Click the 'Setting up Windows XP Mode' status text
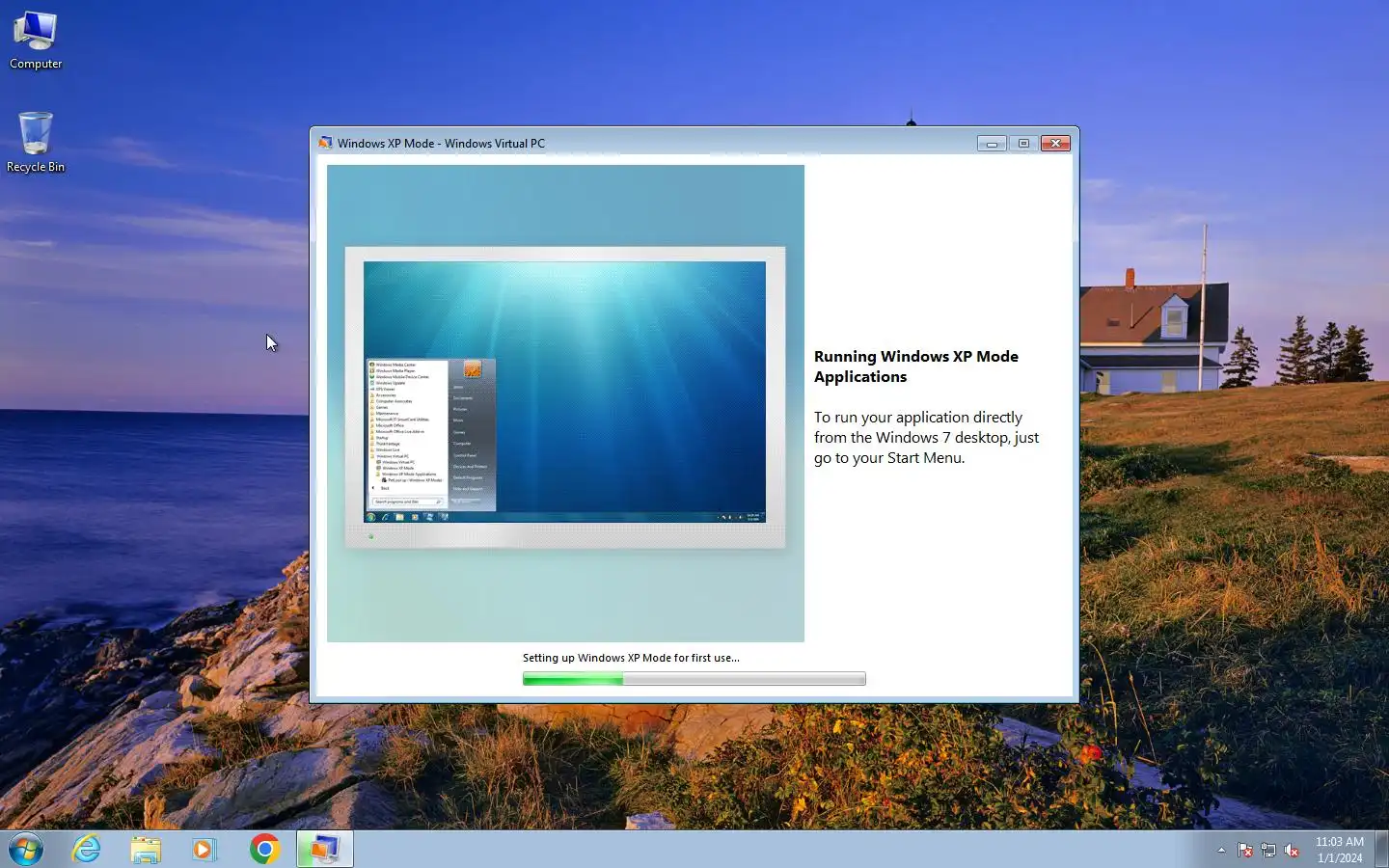This screenshot has height=868, width=1389. click(x=631, y=658)
